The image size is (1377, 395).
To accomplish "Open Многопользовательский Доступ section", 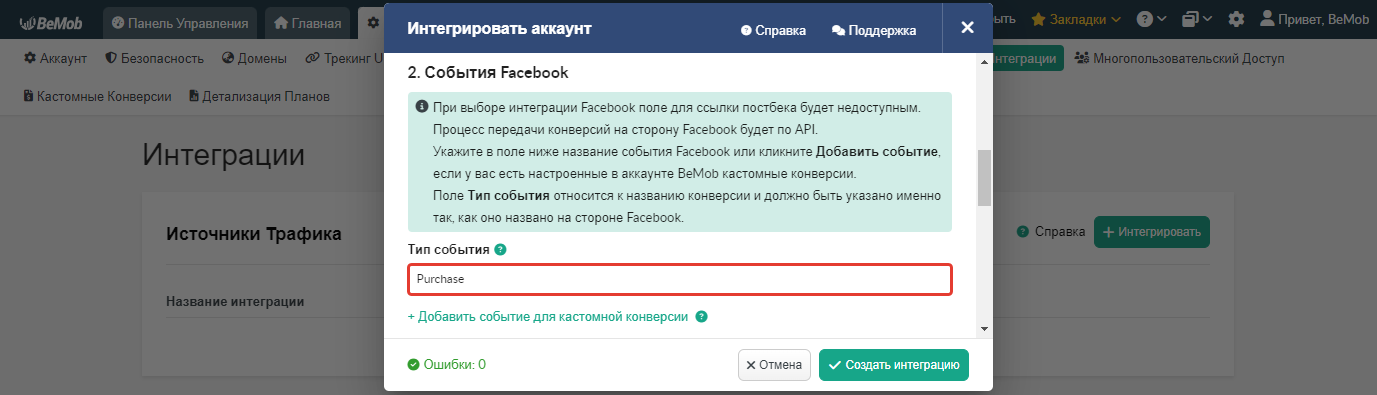I will [x=1179, y=58].
